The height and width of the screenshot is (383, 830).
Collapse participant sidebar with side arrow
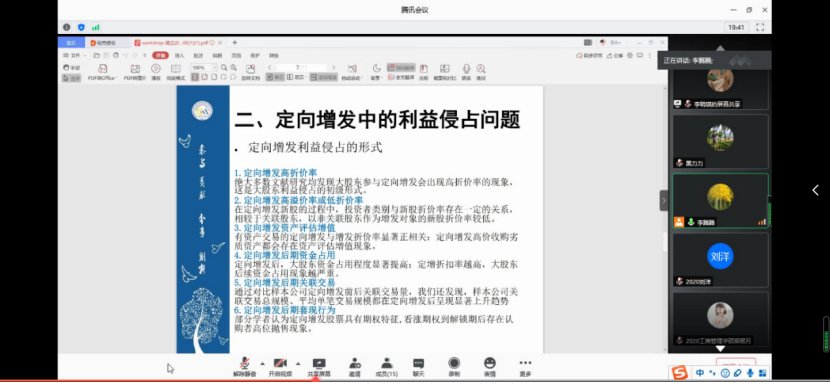tap(664, 200)
